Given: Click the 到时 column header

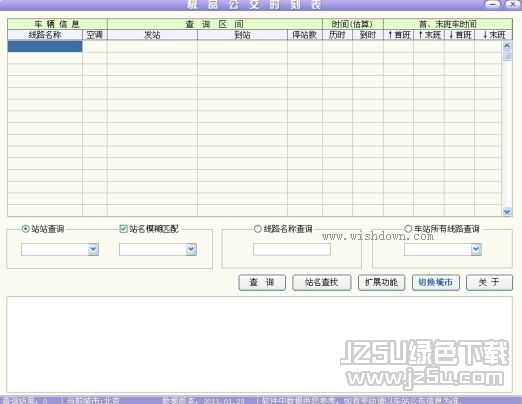Looking at the screenshot, I should [x=368, y=35].
